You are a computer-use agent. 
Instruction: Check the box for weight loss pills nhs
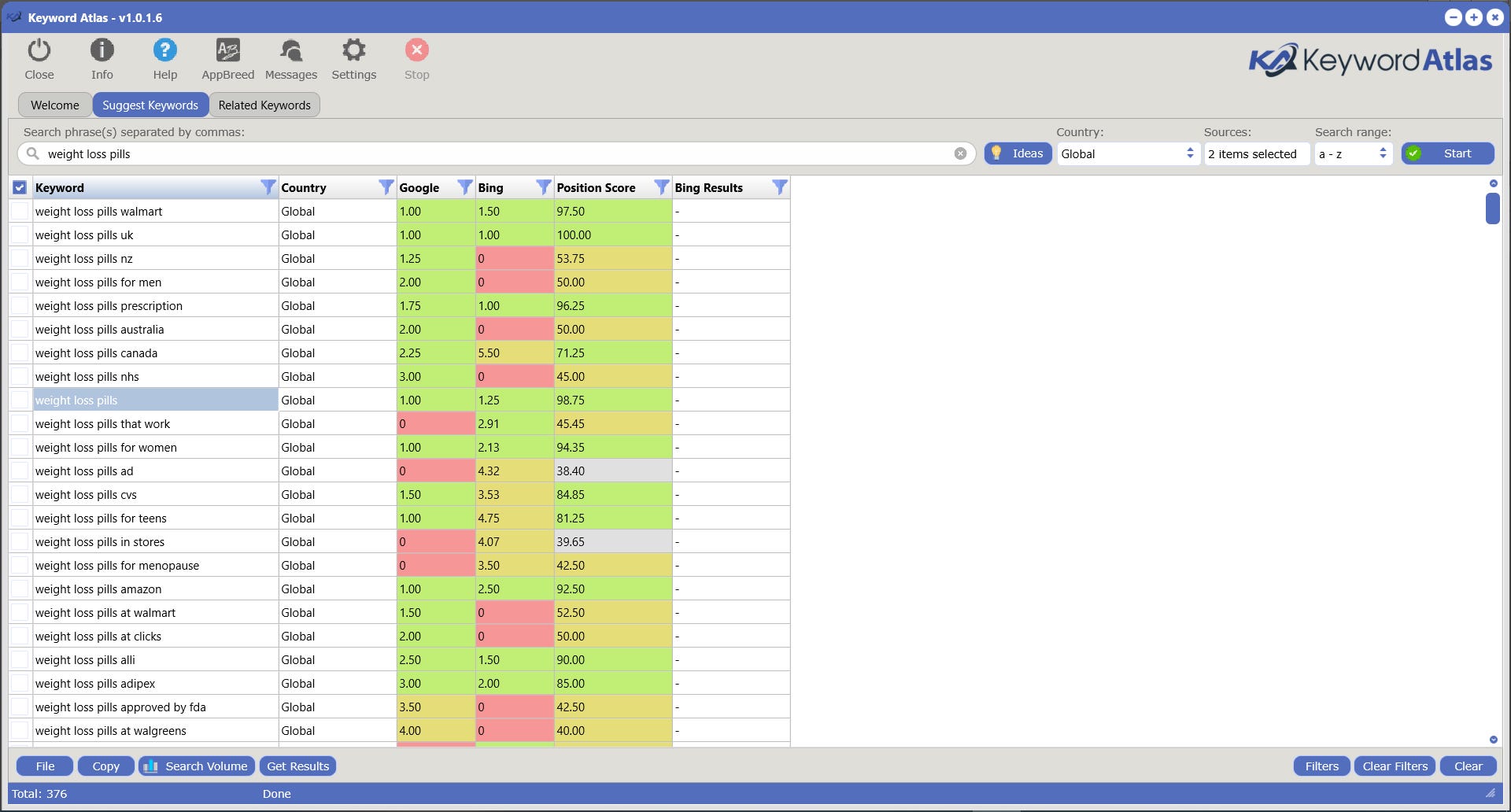click(x=20, y=376)
